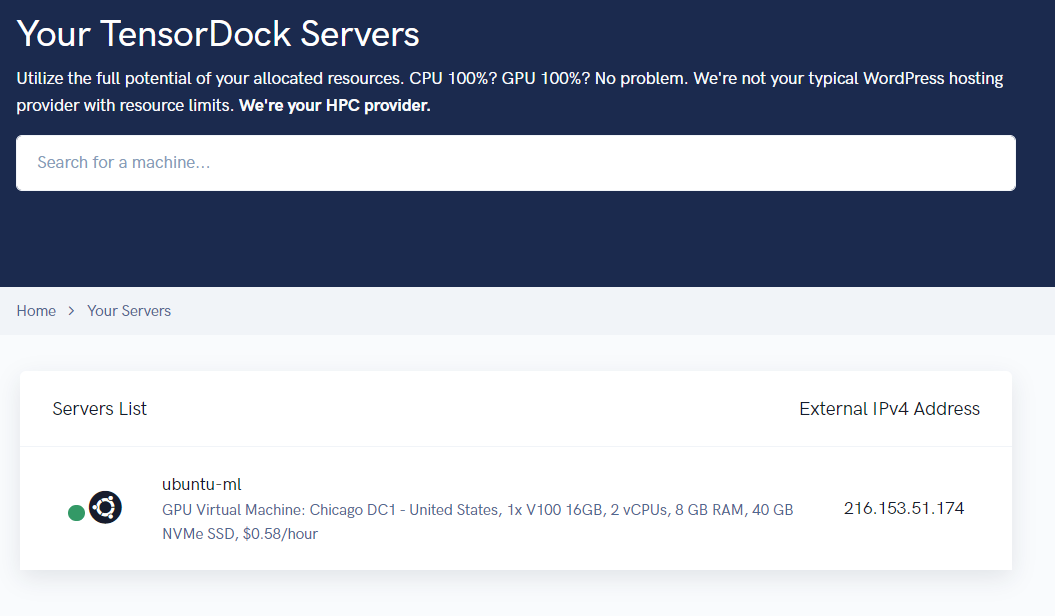Click the 'External IPv4 Address' column header
The width and height of the screenshot is (1055, 616).
(889, 409)
